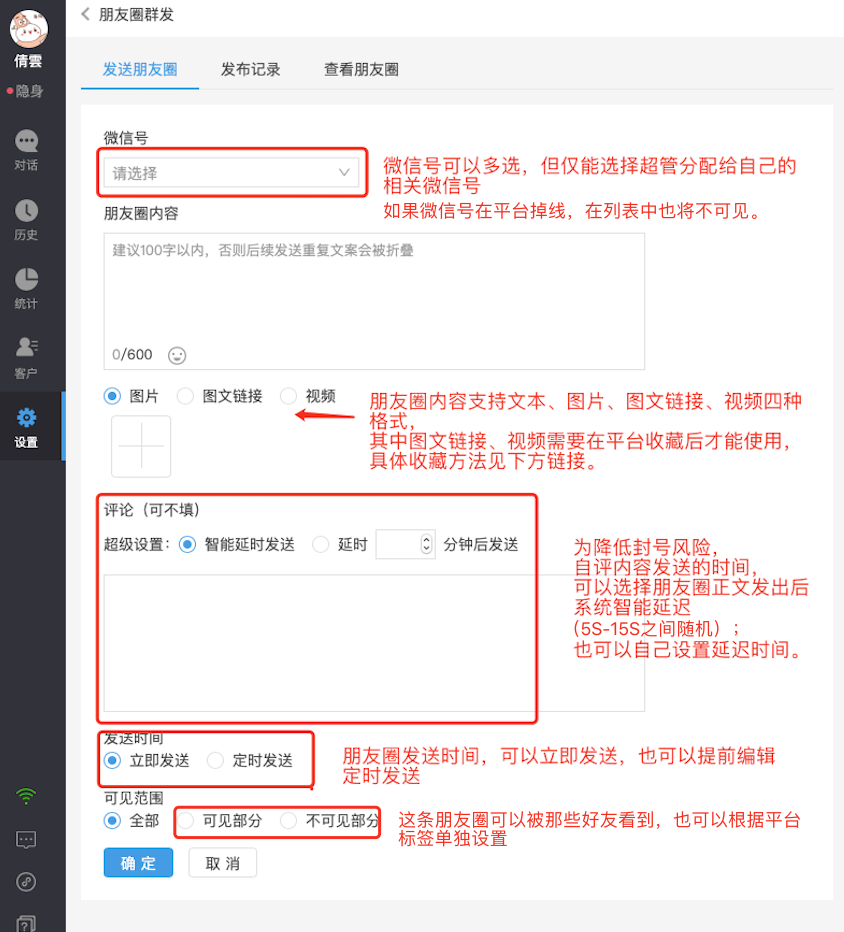Select 不可见部分 radio option
The image size is (844, 932).
(x=288, y=821)
